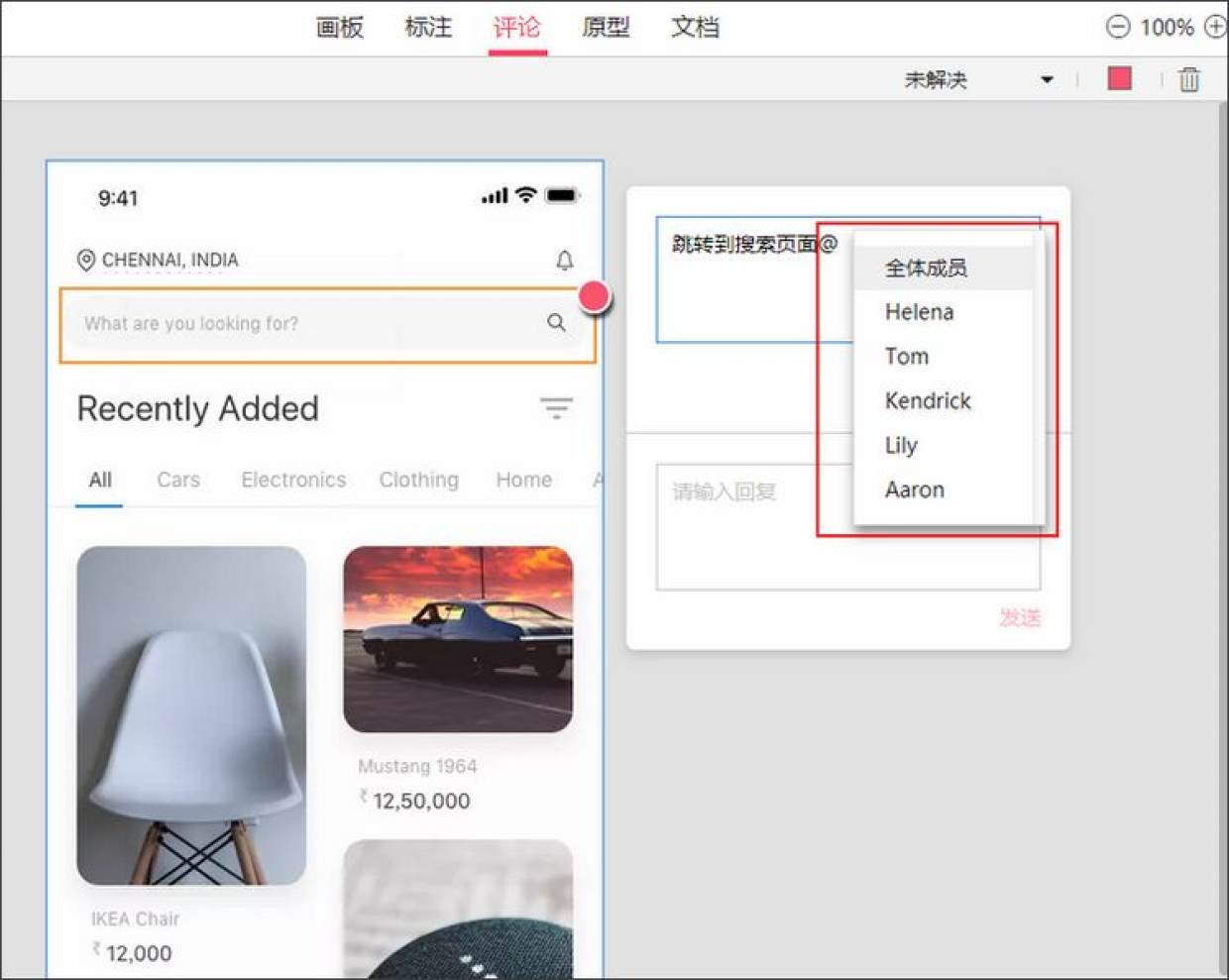Click the CHENNAI, INDIA location text
The width and height of the screenshot is (1229, 980).
click(x=170, y=260)
